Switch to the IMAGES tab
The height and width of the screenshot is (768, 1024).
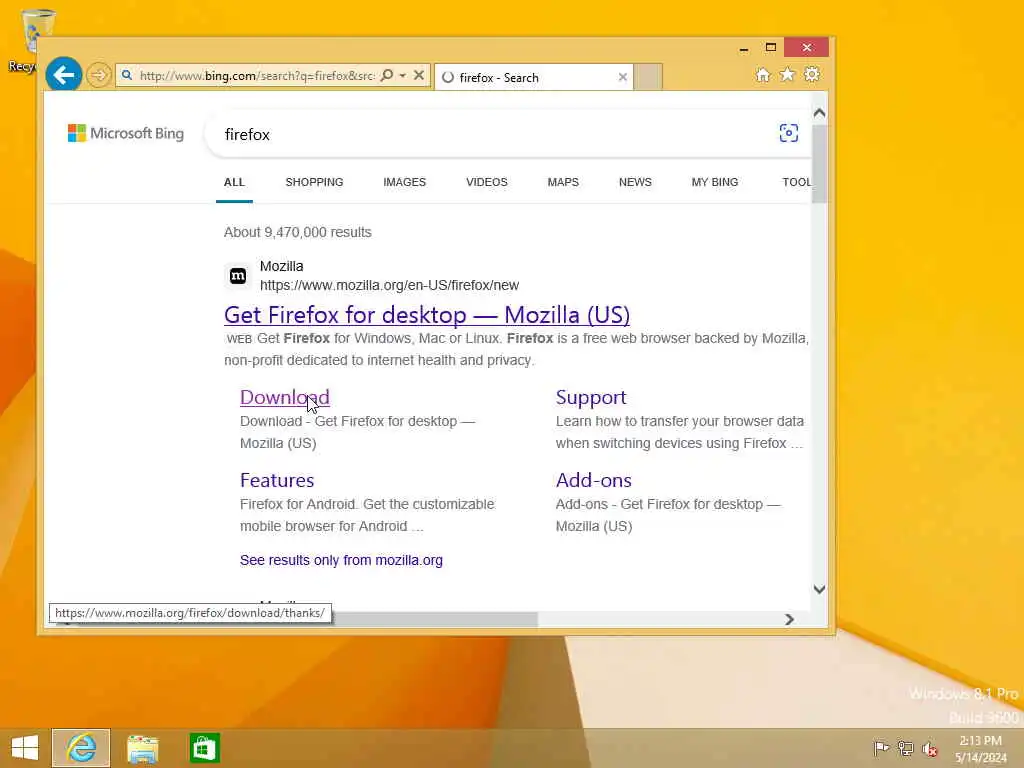coord(404,182)
